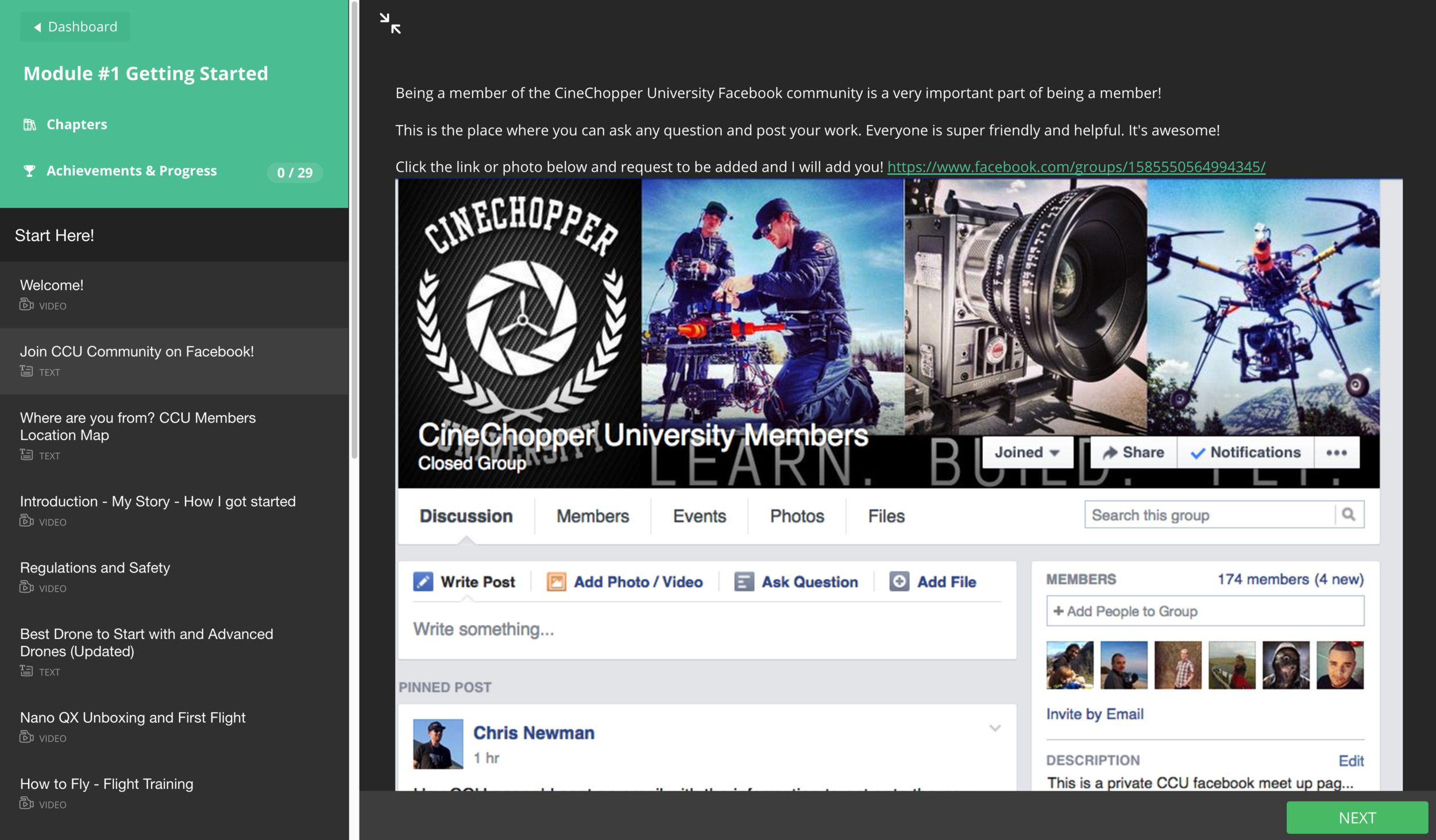Open Chris Newman's profile name link

pyautogui.click(x=534, y=733)
